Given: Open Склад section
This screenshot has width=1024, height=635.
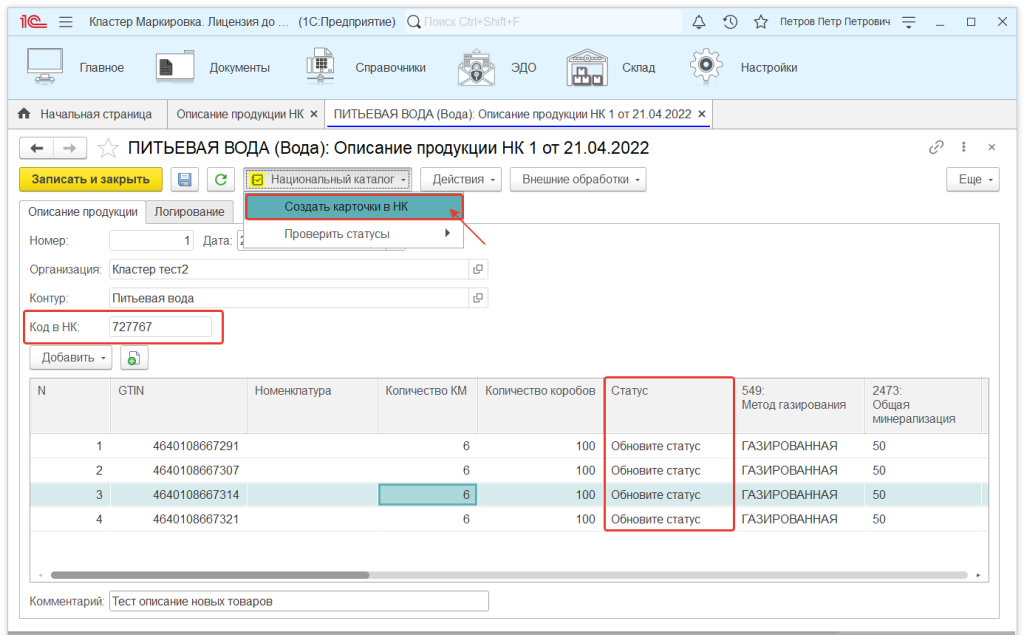Looking at the screenshot, I should pos(611,67).
